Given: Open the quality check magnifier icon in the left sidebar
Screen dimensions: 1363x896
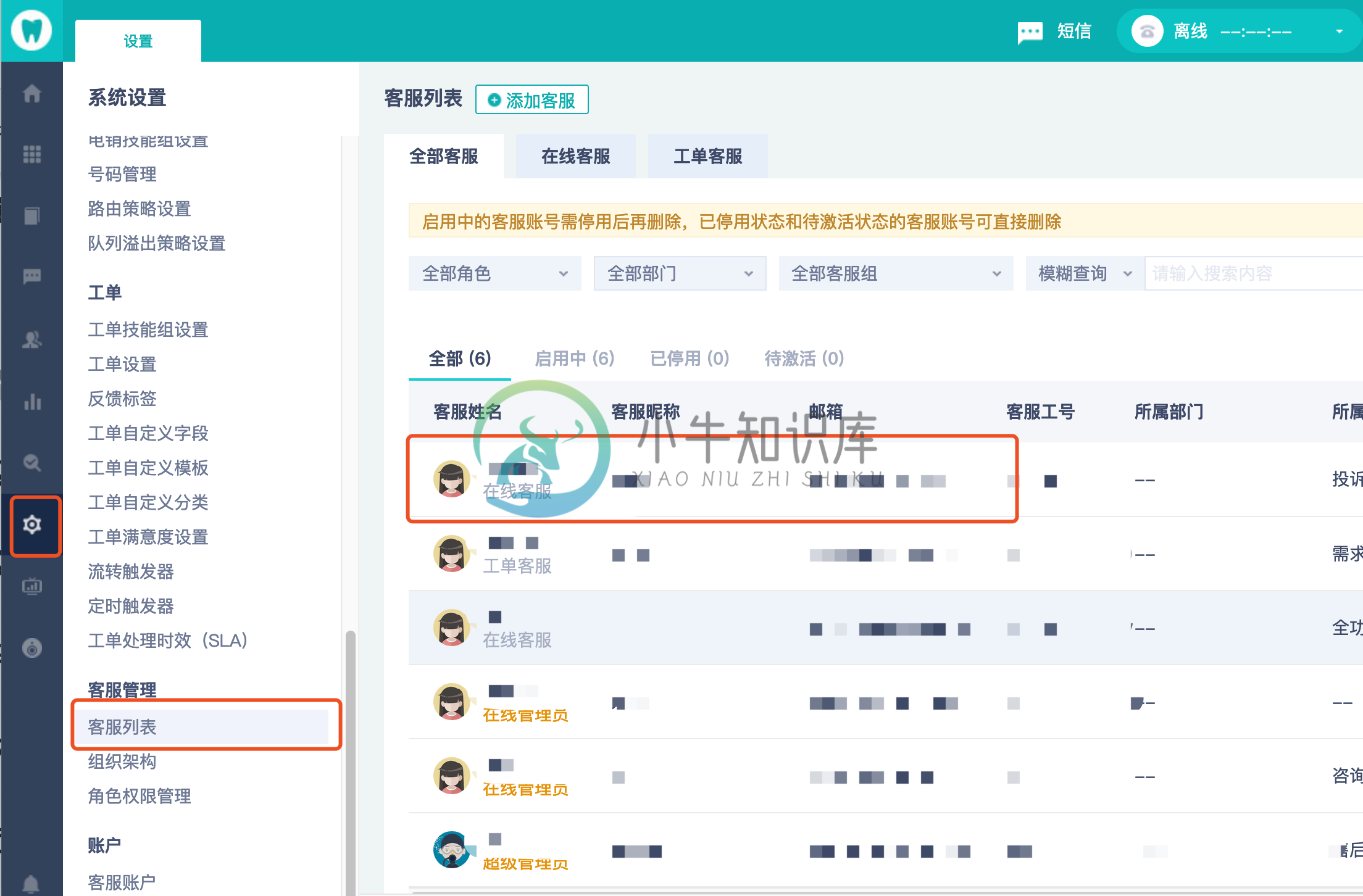Looking at the screenshot, I should 31,463.
